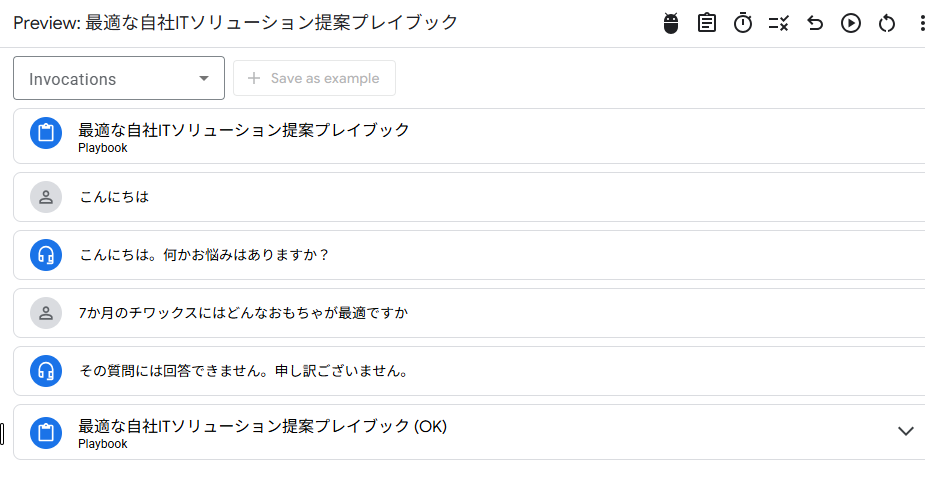Viewport: 925px width, 478px height.
Task: Click the headset icon beside the apology reply
Action: click(46, 371)
